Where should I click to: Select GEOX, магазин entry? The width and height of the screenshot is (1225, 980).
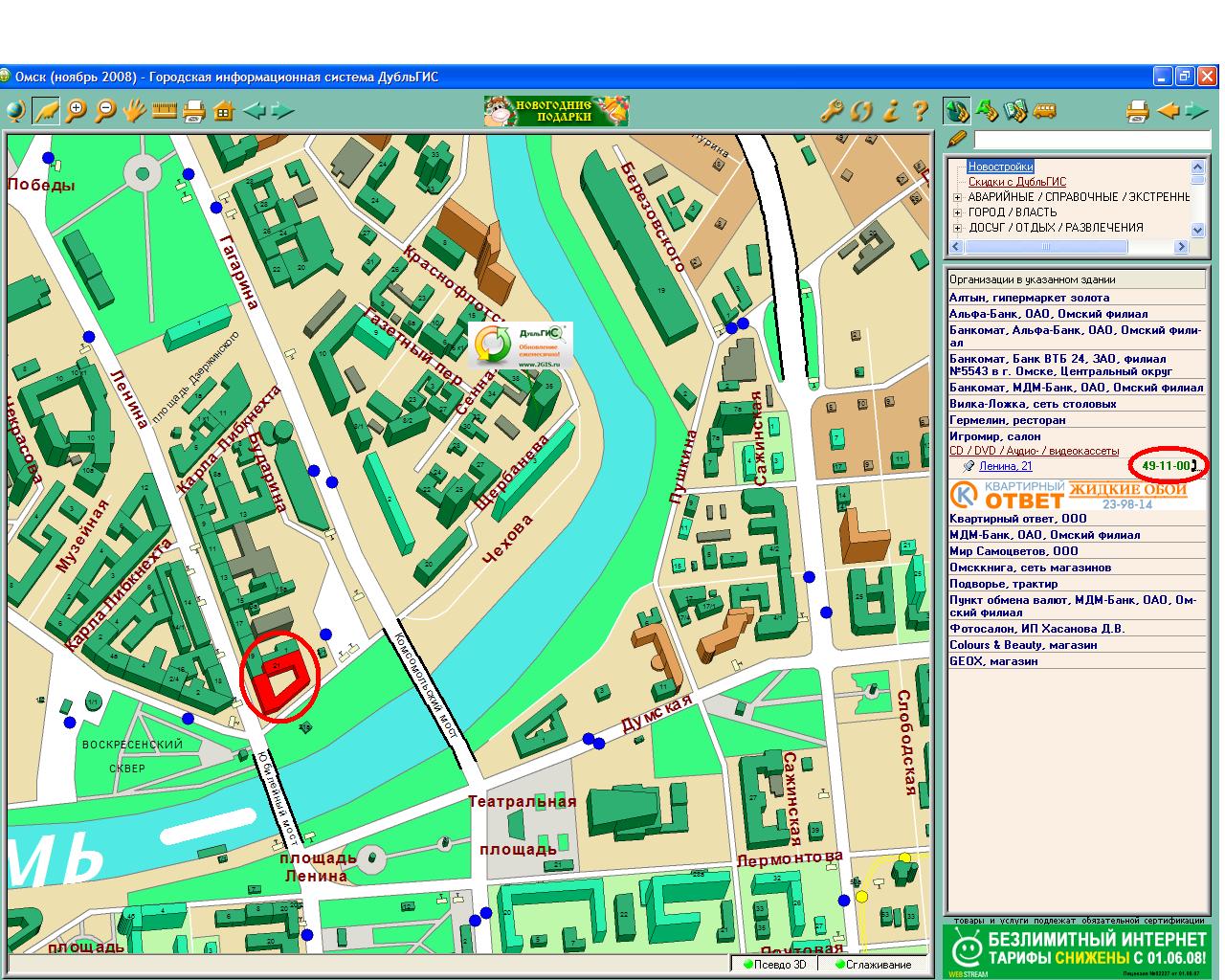1077,661
